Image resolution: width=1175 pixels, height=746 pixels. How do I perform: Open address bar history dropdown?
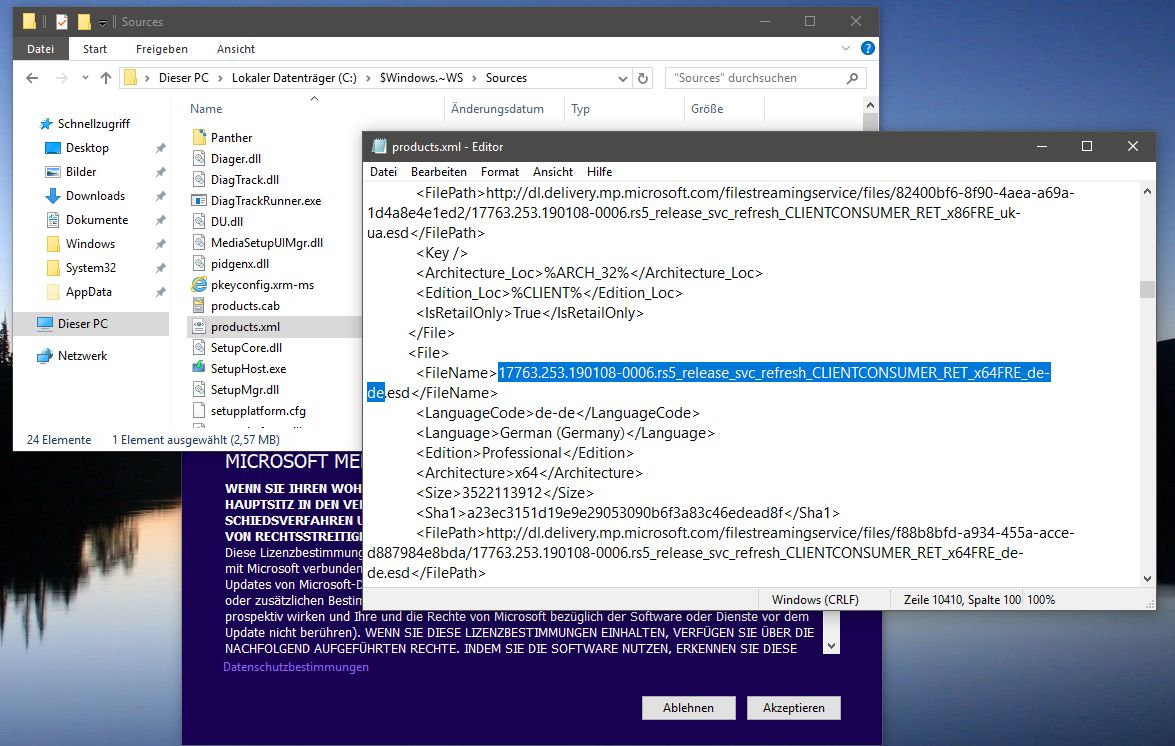coord(622,79)
